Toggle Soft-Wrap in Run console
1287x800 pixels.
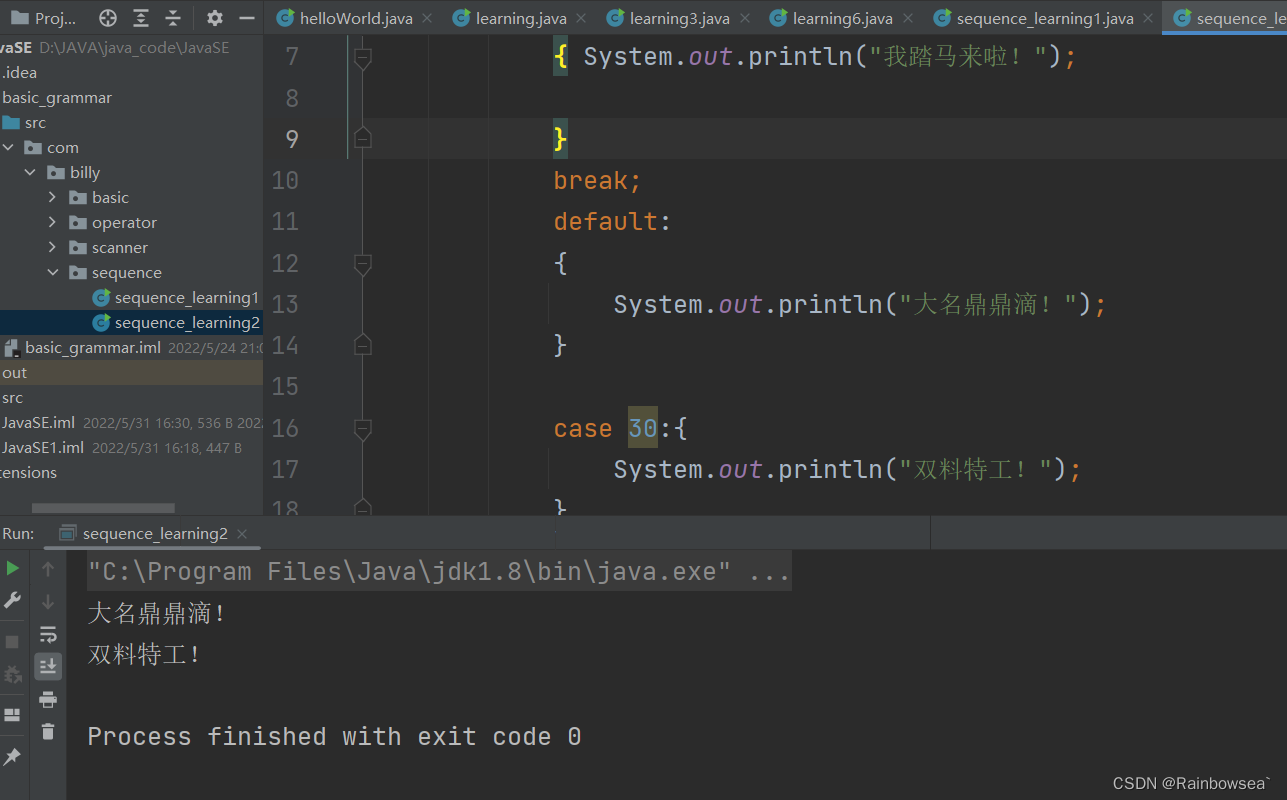coord(47,634)
